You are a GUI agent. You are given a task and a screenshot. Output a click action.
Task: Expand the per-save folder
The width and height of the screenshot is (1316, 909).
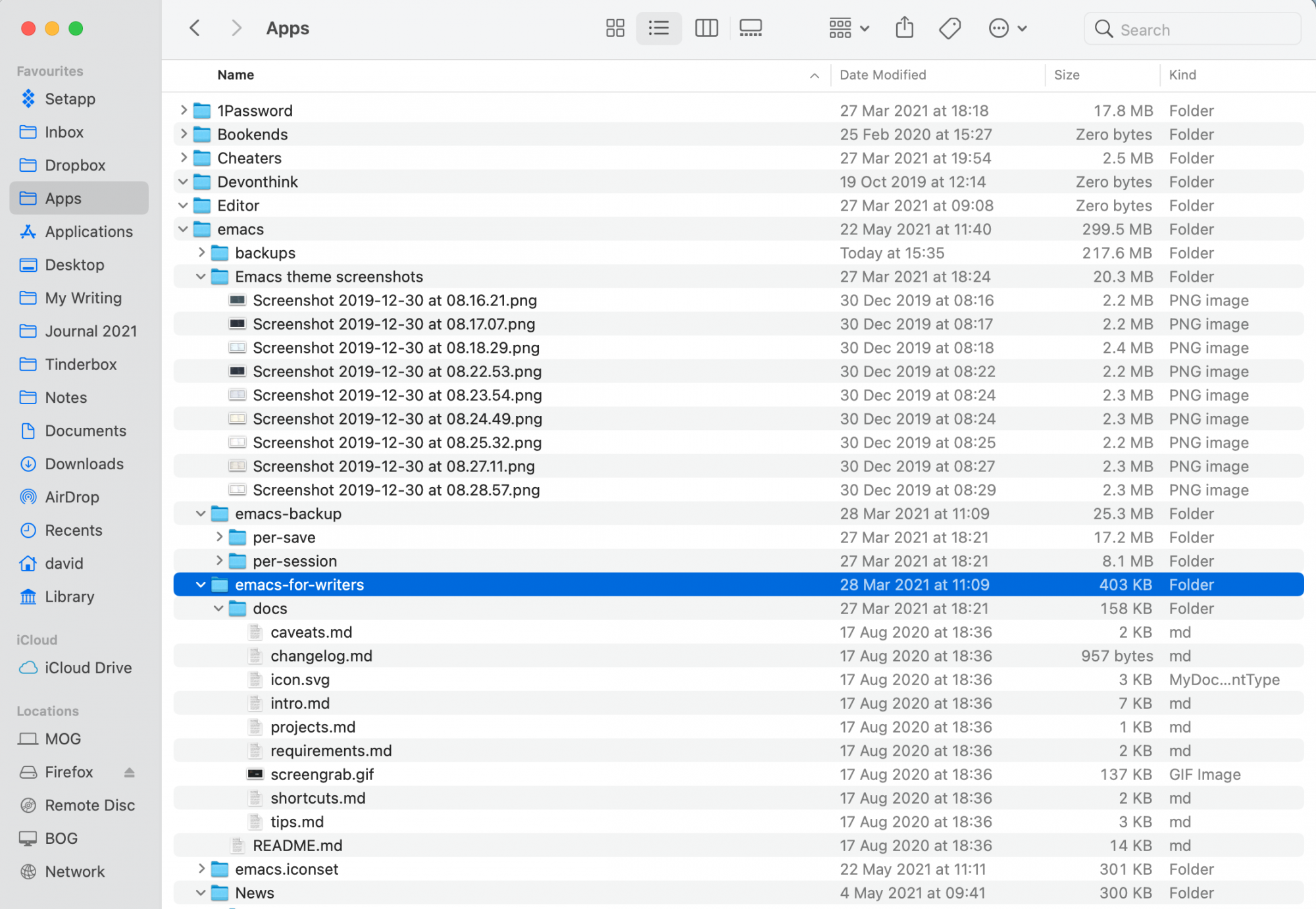219,537
